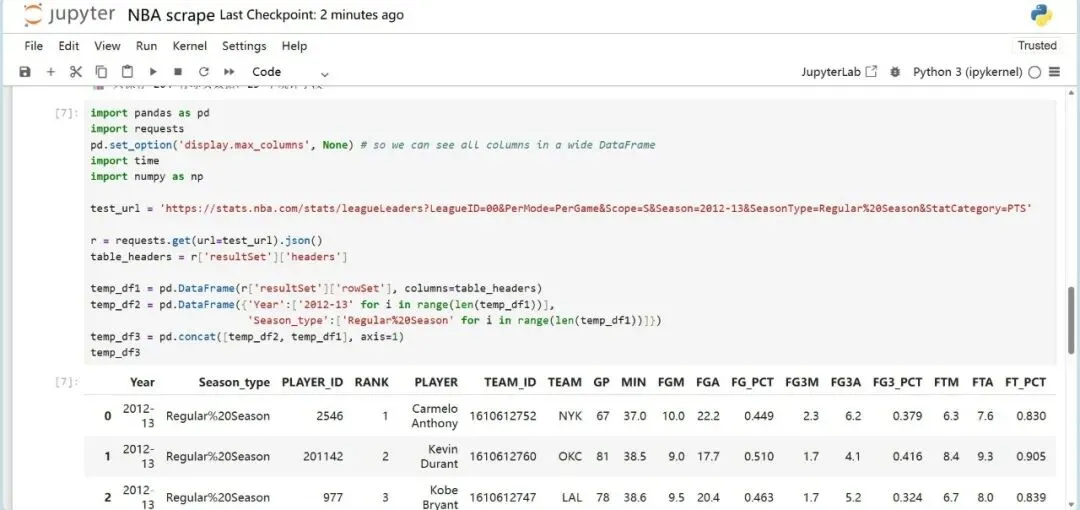Click the FT_PCT column header

click(x=1025, y=382)
